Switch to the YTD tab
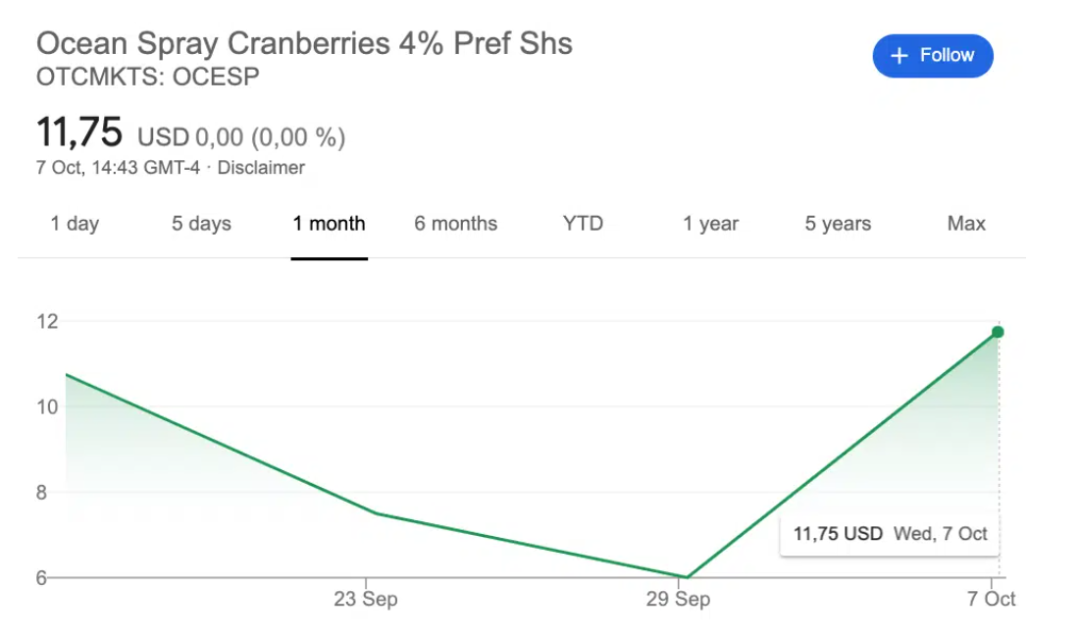 pos(583,224)
